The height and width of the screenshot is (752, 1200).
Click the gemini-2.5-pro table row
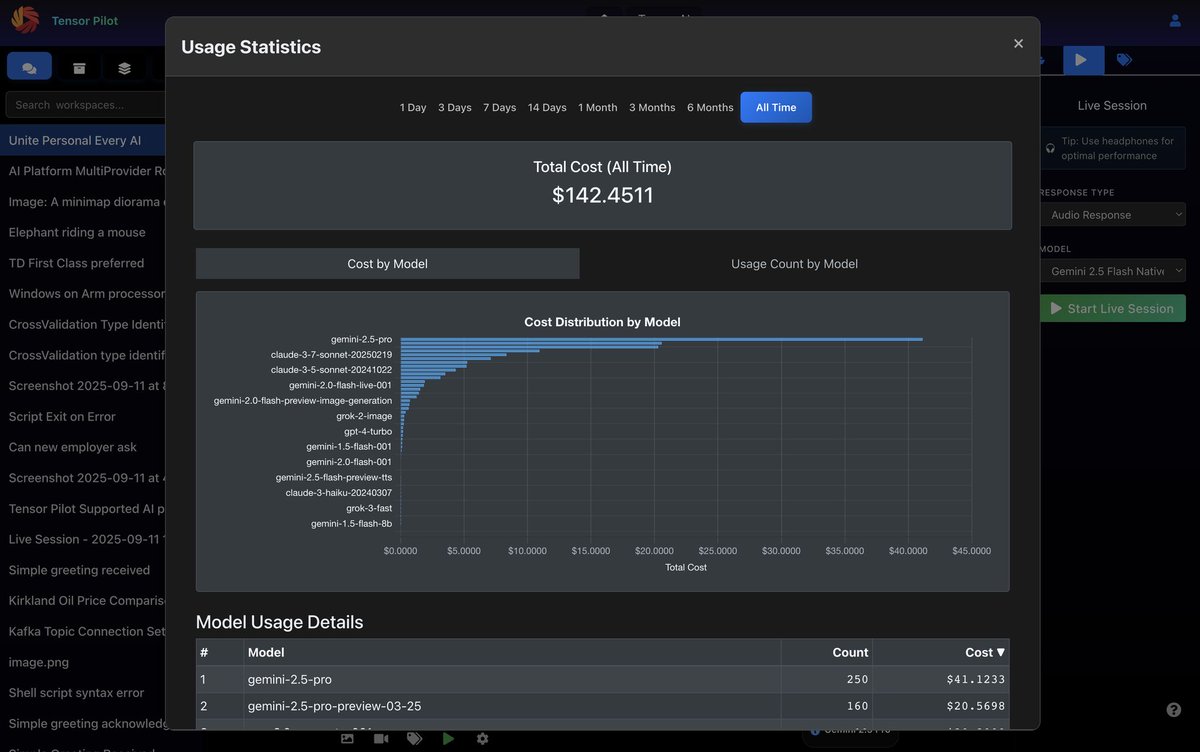(x=602, y=679)
